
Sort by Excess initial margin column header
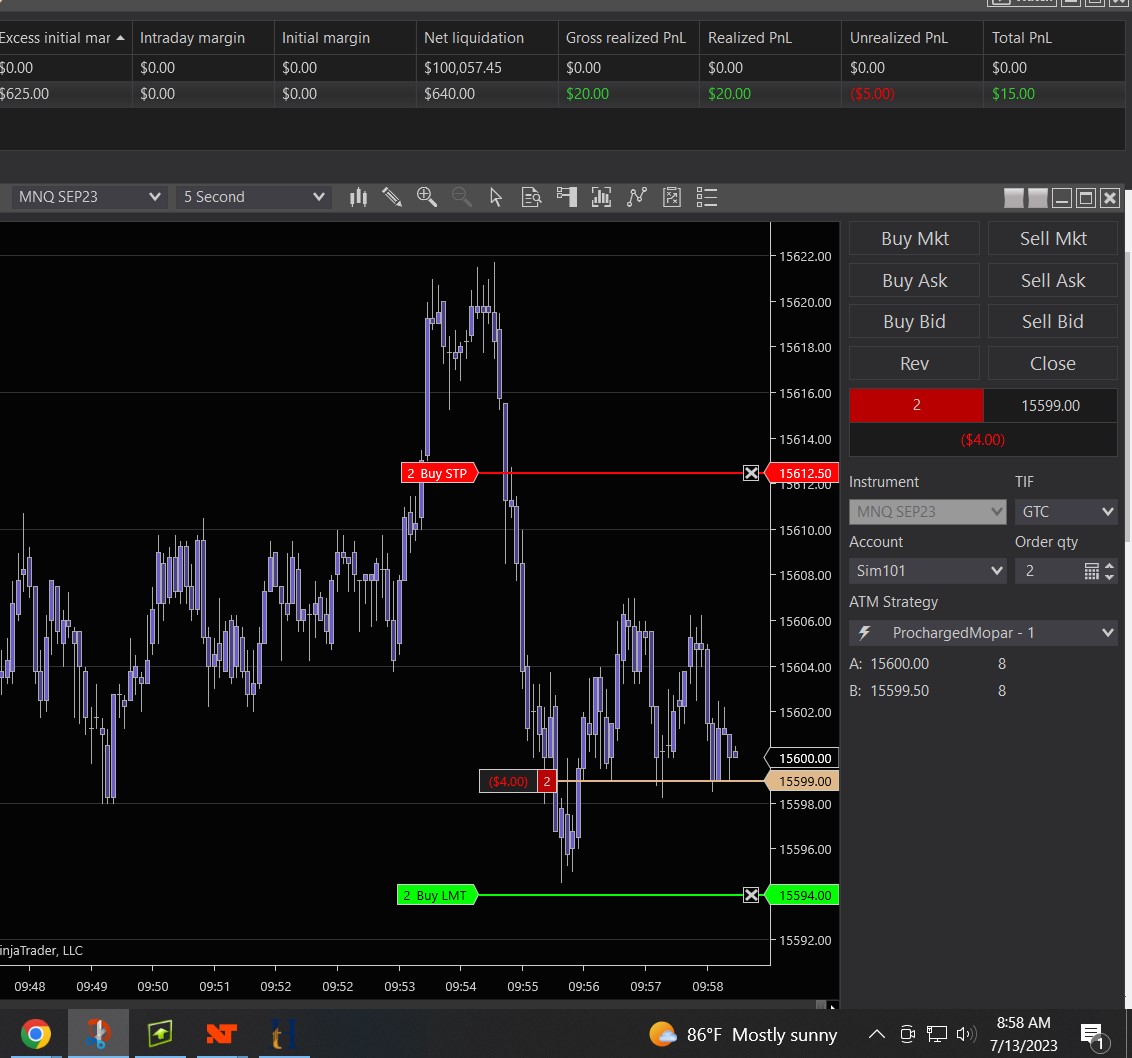pyautogui.click(x=56, y=38)
